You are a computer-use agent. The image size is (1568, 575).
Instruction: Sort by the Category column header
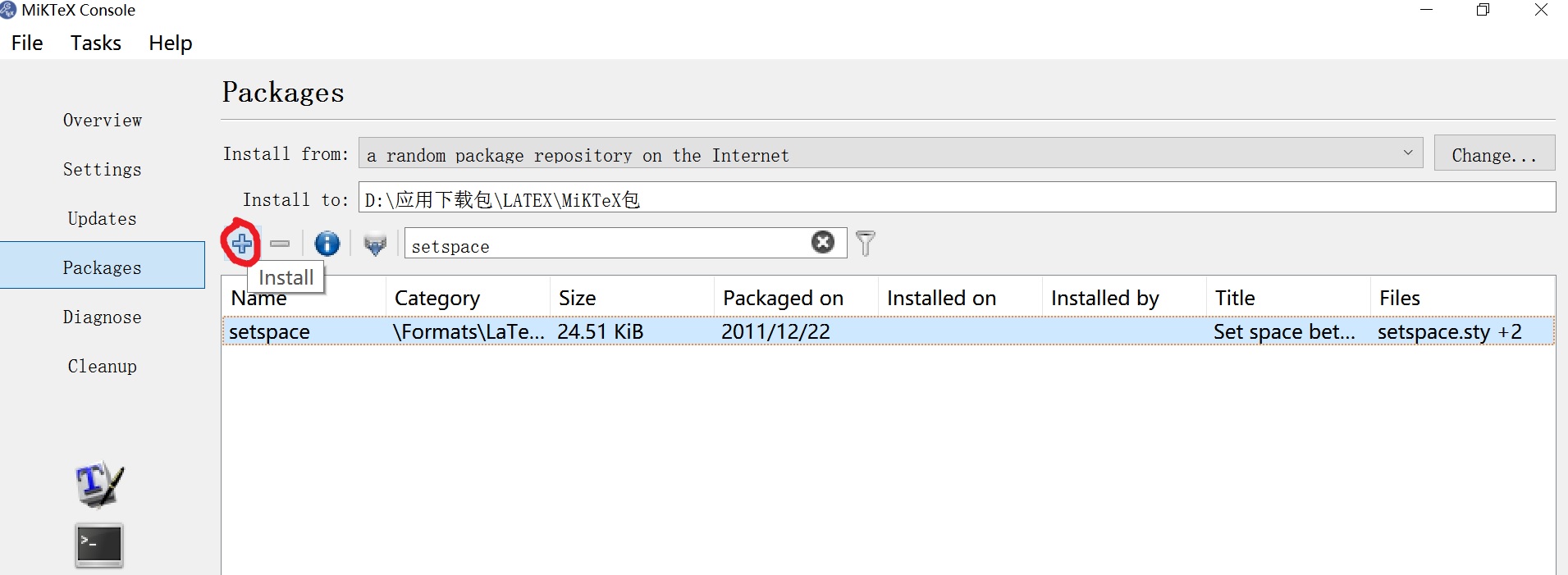click(x=468, y=298)
